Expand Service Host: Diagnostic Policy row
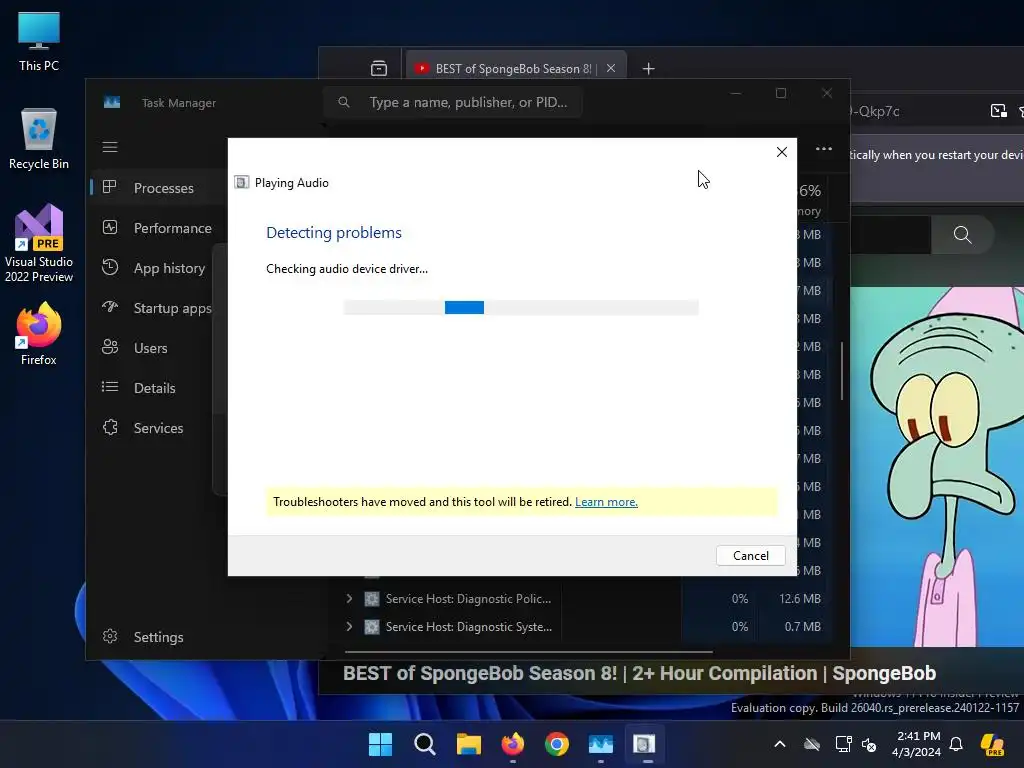The width and height of the screenshot is (1024, 768). 349,598
